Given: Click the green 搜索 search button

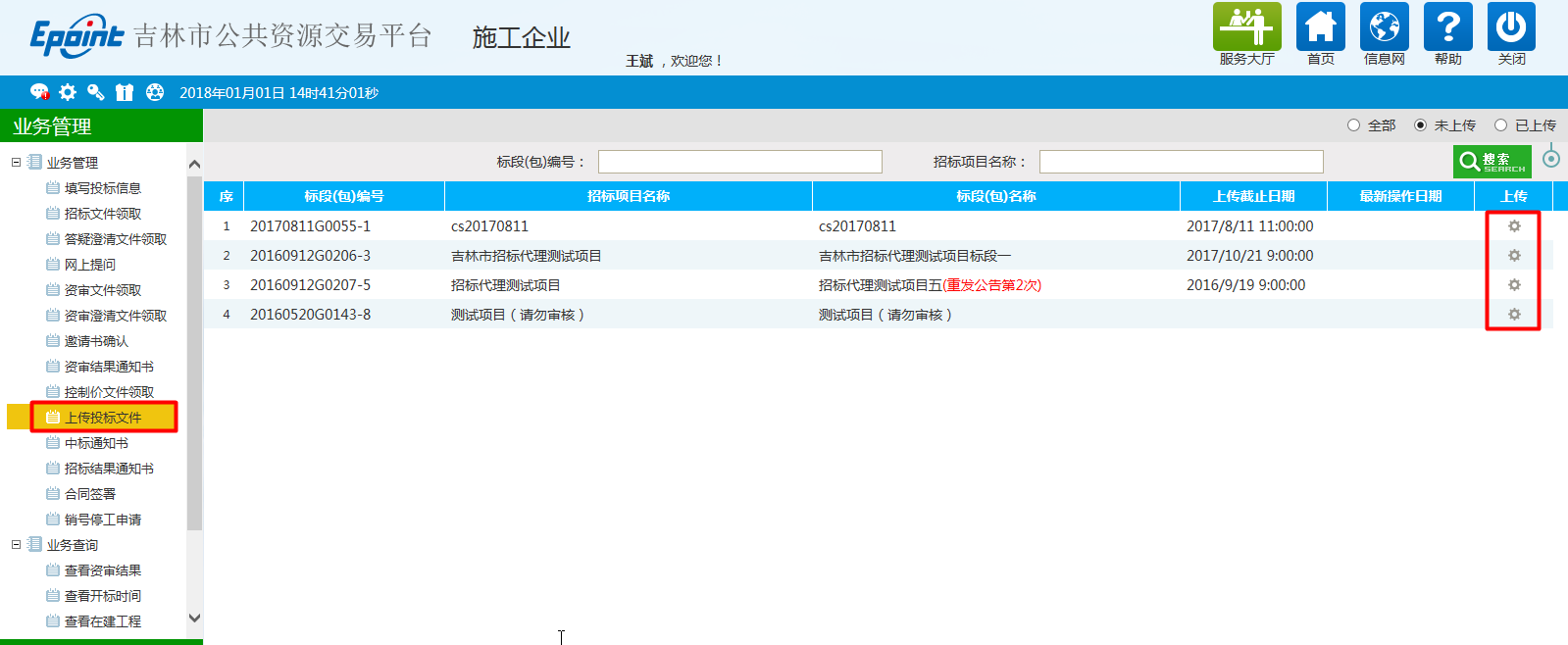Looking at the screenshot, I should 1492,161.
